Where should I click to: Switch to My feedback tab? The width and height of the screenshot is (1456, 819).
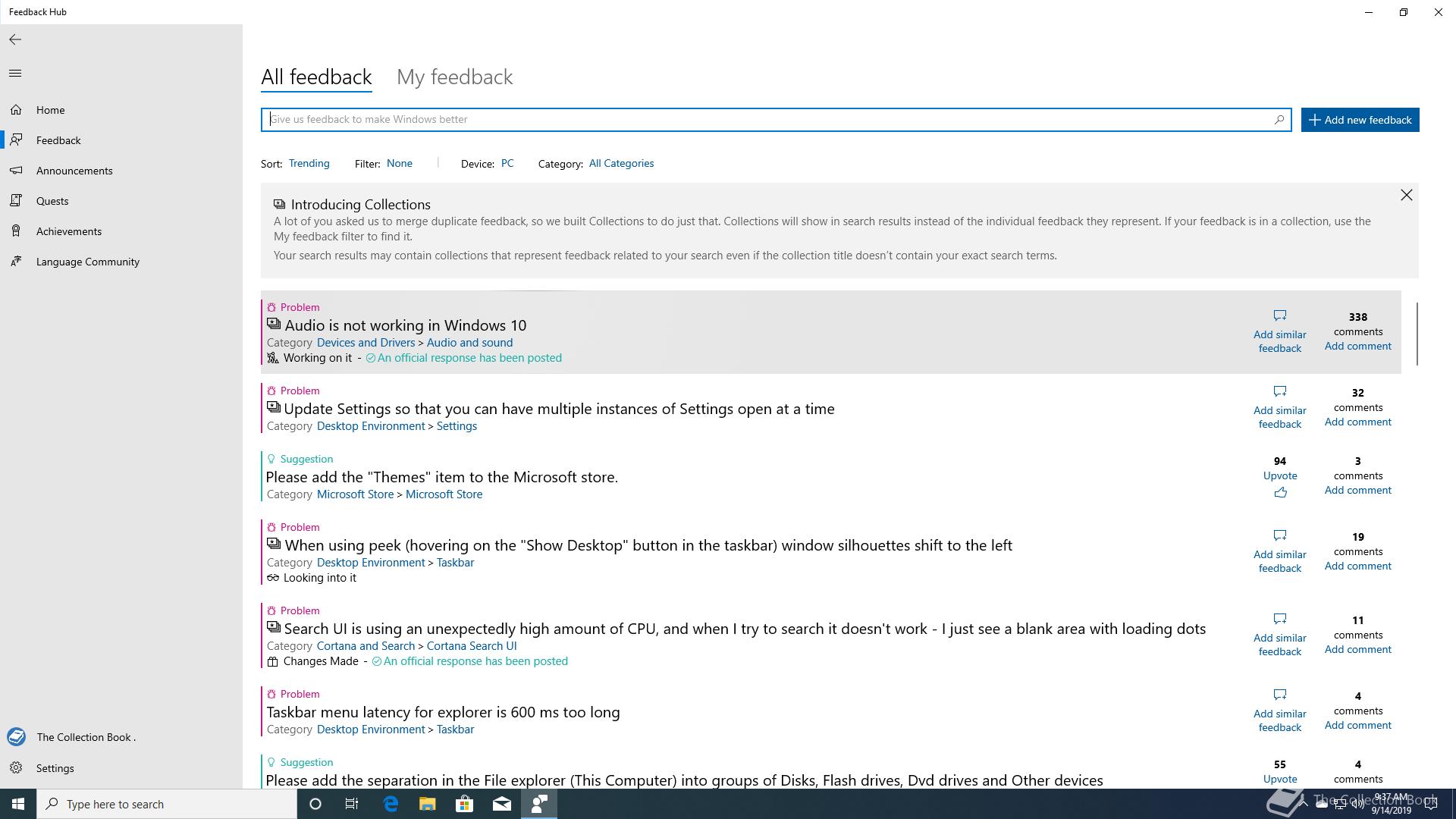pos(455,77)
